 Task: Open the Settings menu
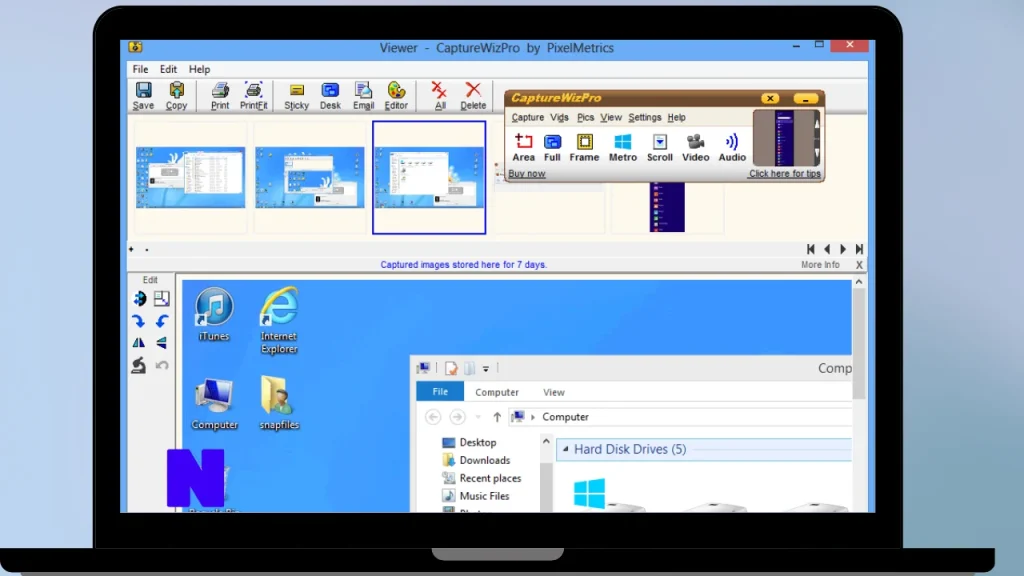coord(645,118)
